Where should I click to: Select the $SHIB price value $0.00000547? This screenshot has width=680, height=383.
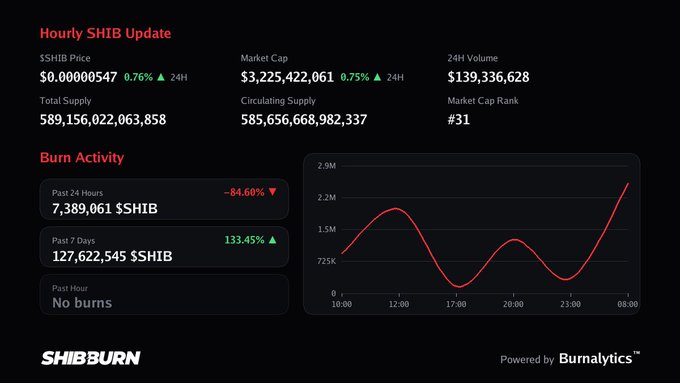[x=78, y=77]
